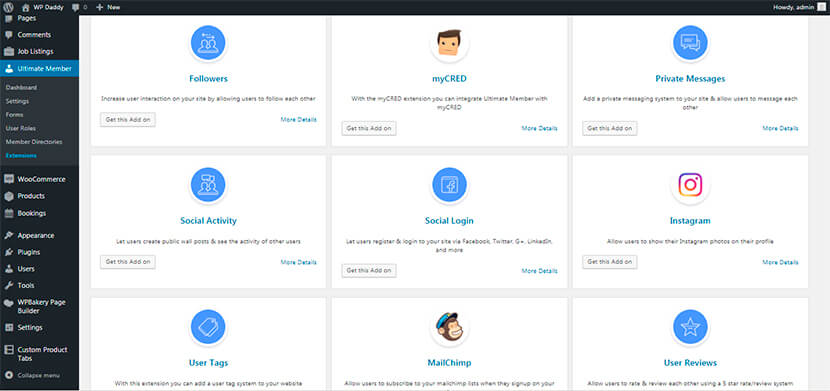Click the Appearance paintbrush icon
830x391 pixels.
tap(8, 235)
